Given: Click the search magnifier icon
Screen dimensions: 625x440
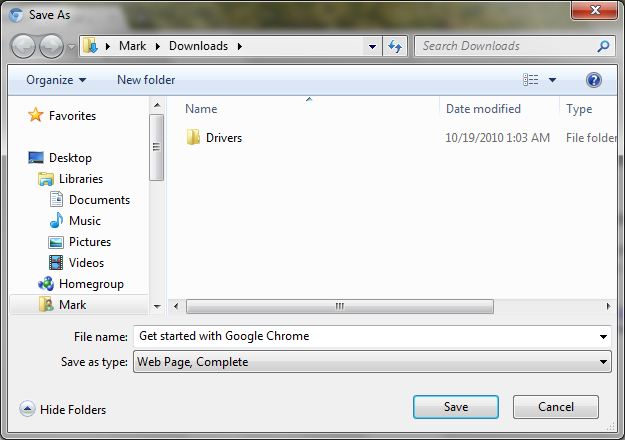Looking at the screenshot, I should (603, 46).
